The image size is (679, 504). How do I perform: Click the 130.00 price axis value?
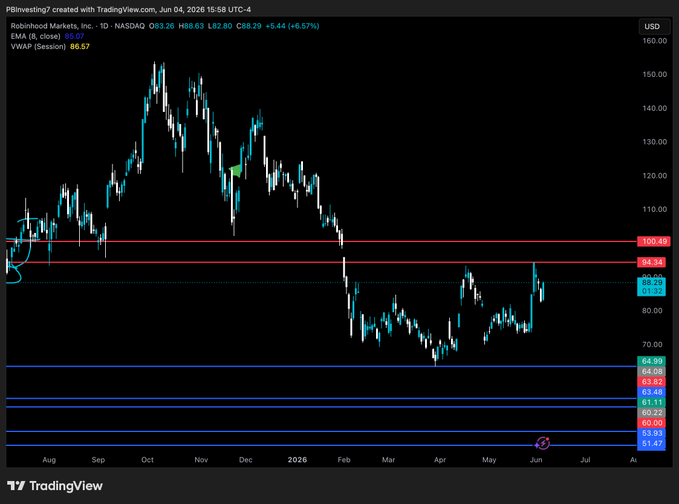pyautogui.click(x=654, y=142)
